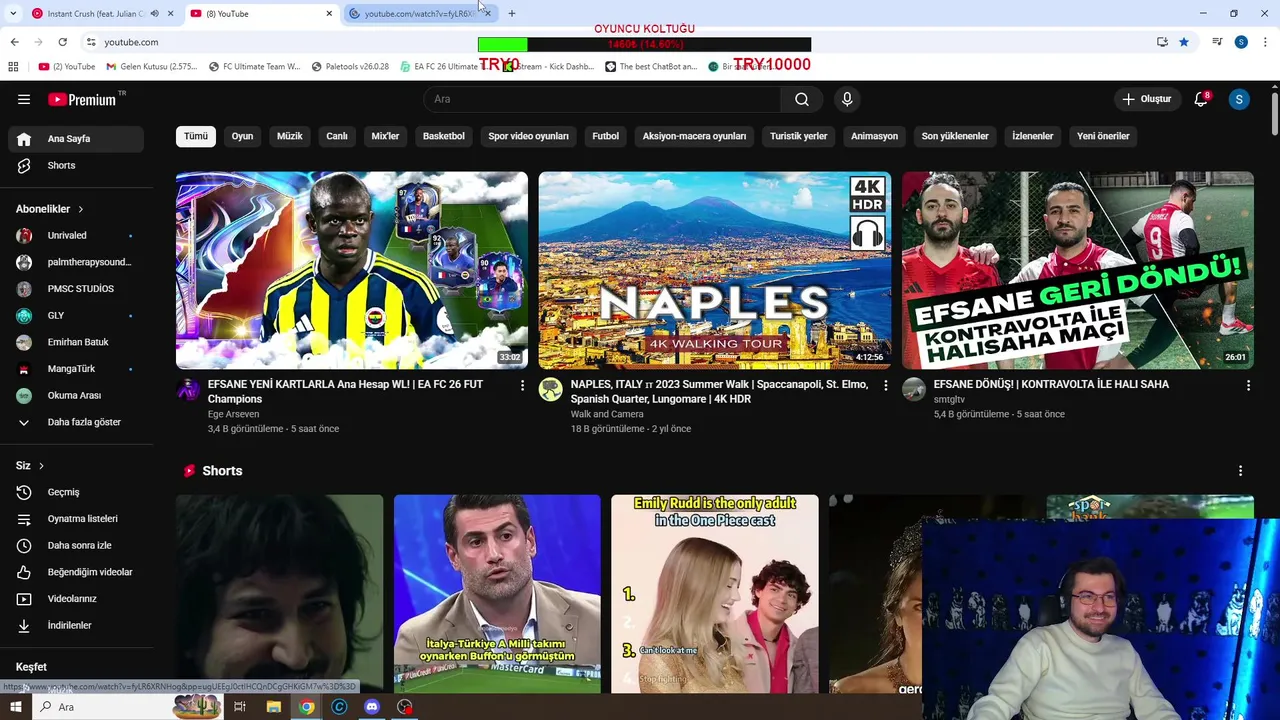This screenshot has width=1280, height=720.
Task: Open the palmtherapysound channel
Action: click(x=76, y=262)
